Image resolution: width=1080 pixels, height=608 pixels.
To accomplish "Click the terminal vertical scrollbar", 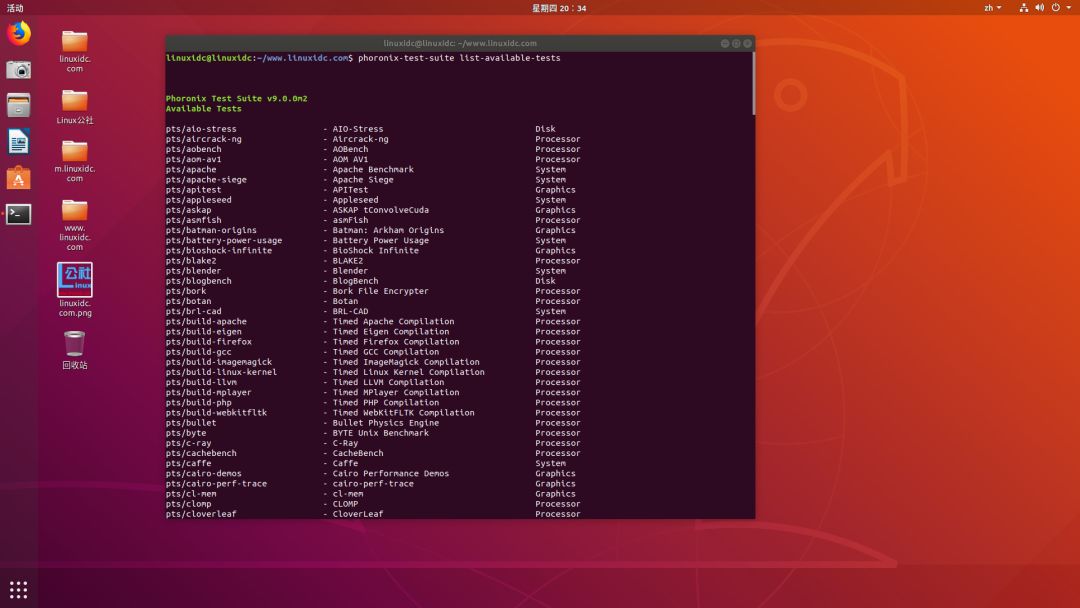I will tap(754, 84).
